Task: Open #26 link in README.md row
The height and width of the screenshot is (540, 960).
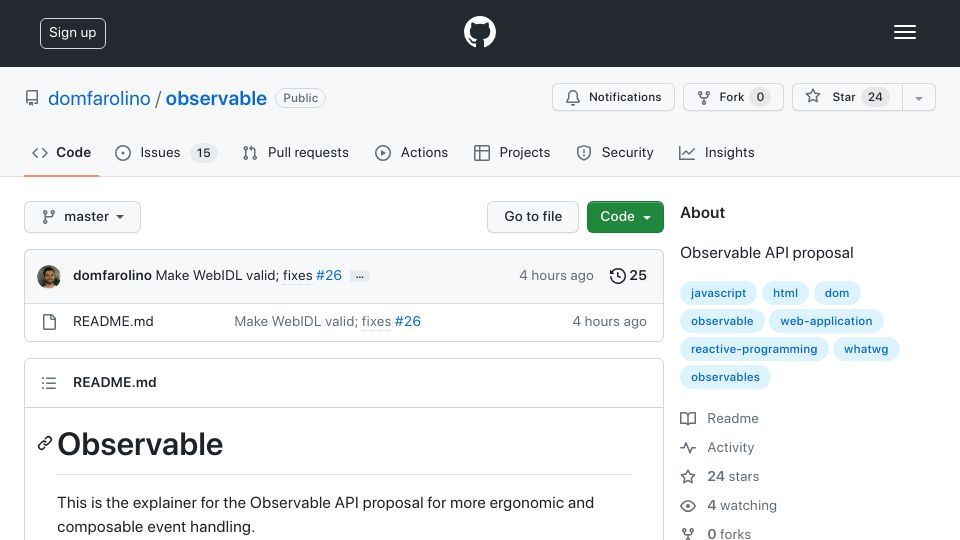Action: click(x=408, y=321)
